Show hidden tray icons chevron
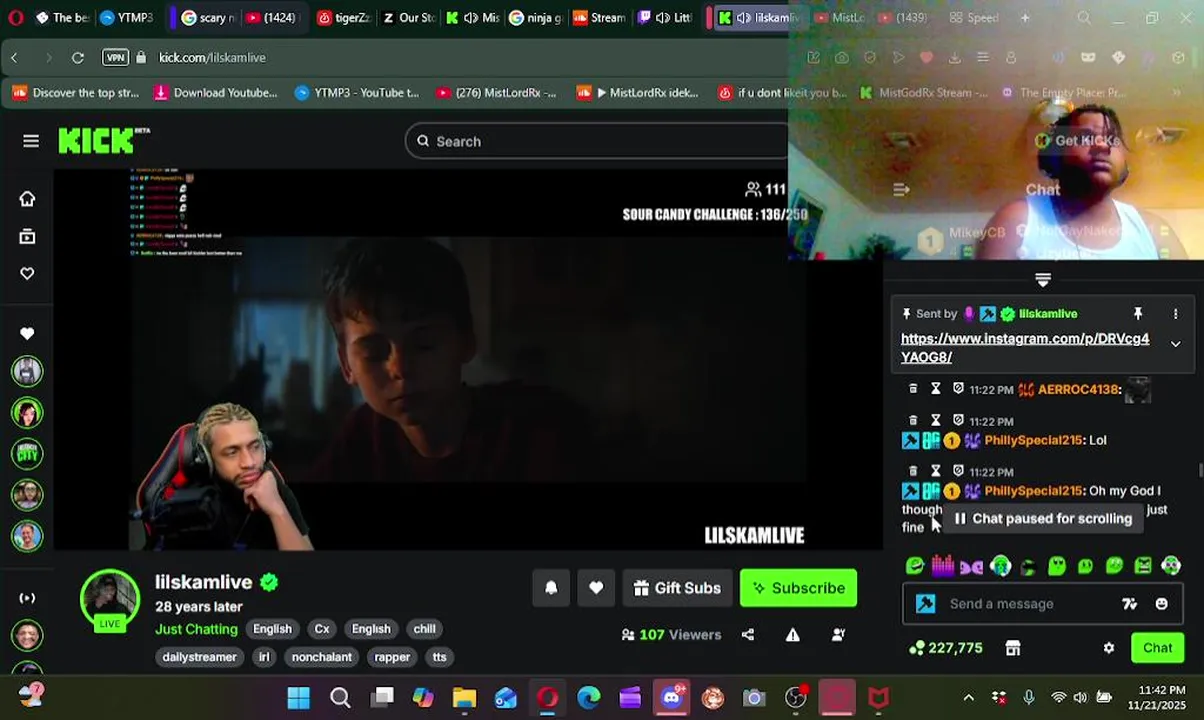This screenshot has height=720, width=1204. click(x=968, y=697)
